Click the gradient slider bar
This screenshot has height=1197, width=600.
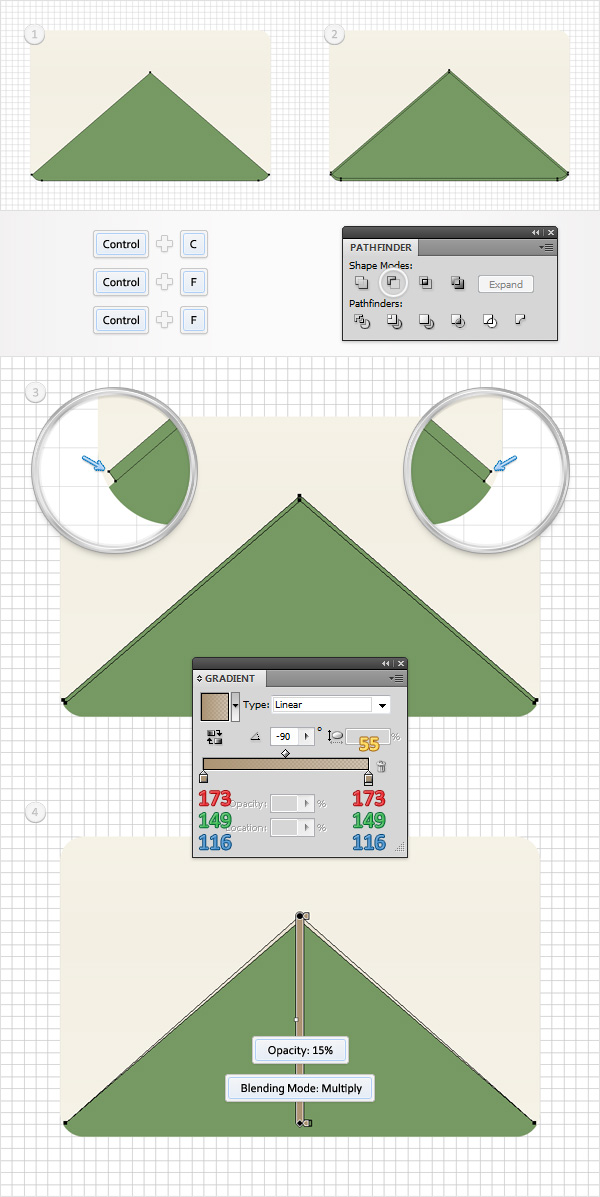(x=286, y=764)
